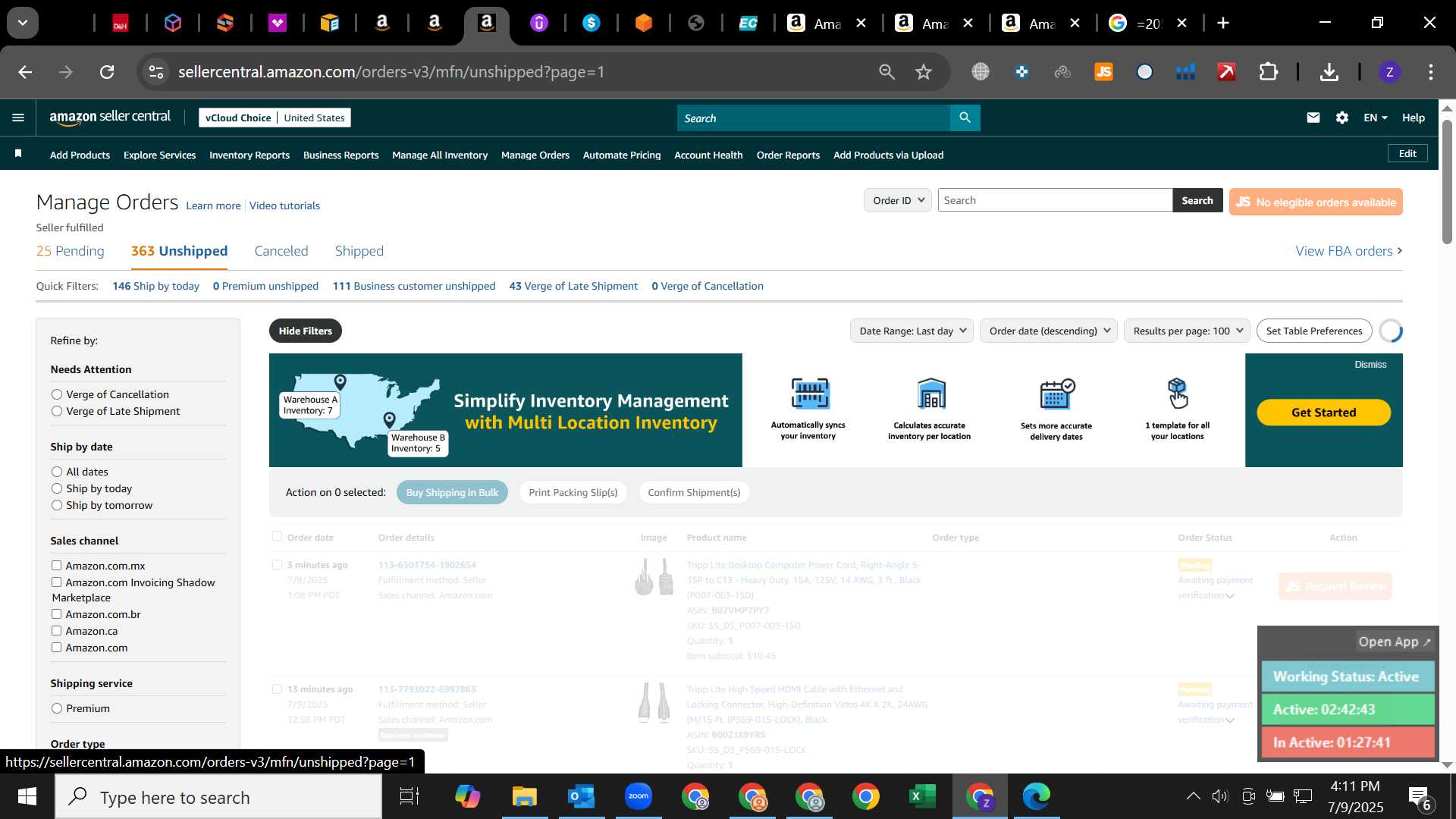The image size is (1456, 819).
Task: Click the page vertical scrollbar
Action: tap(1447, 182)
